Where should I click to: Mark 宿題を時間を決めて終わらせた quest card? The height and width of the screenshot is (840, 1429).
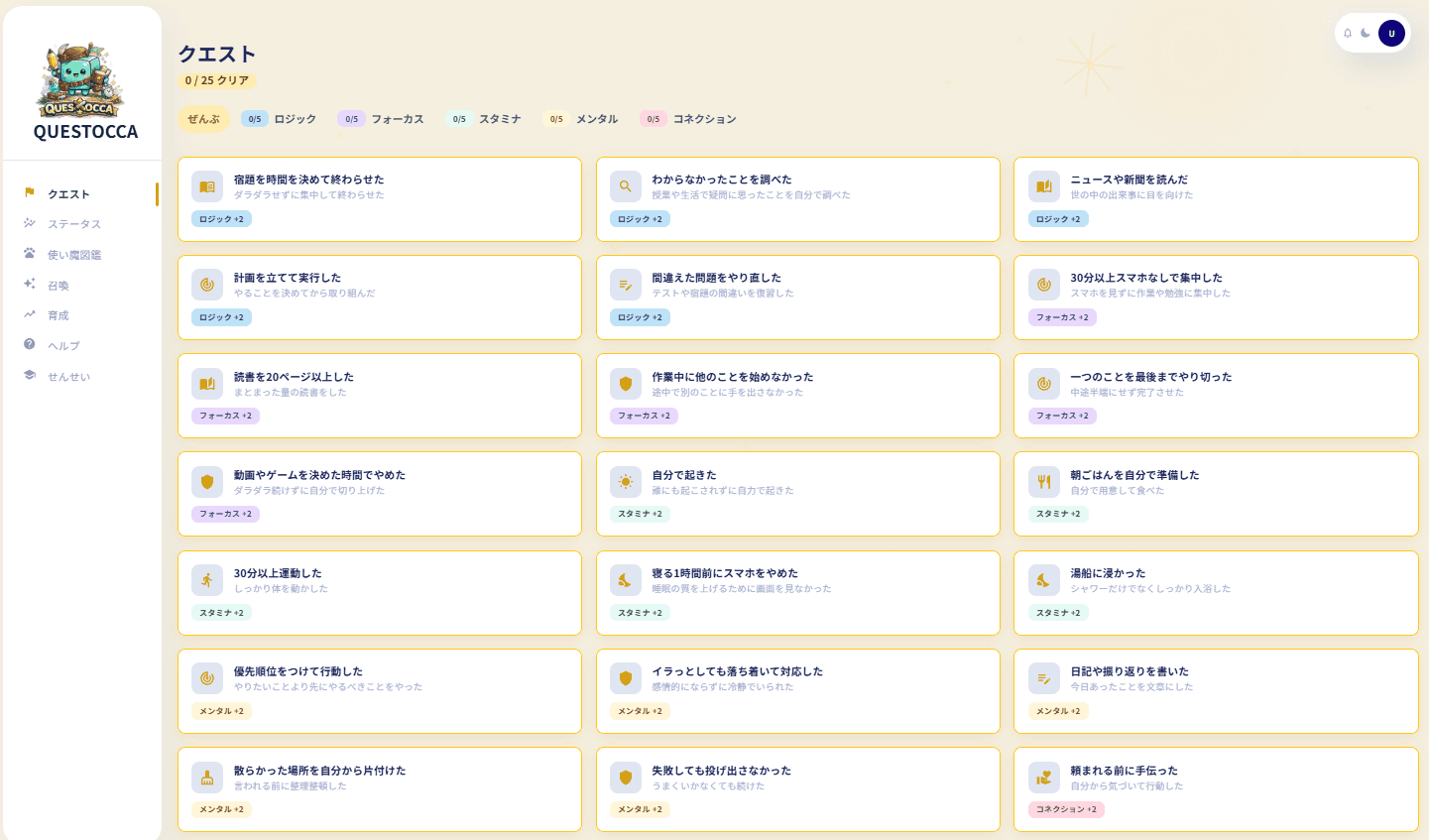(379, 199)
